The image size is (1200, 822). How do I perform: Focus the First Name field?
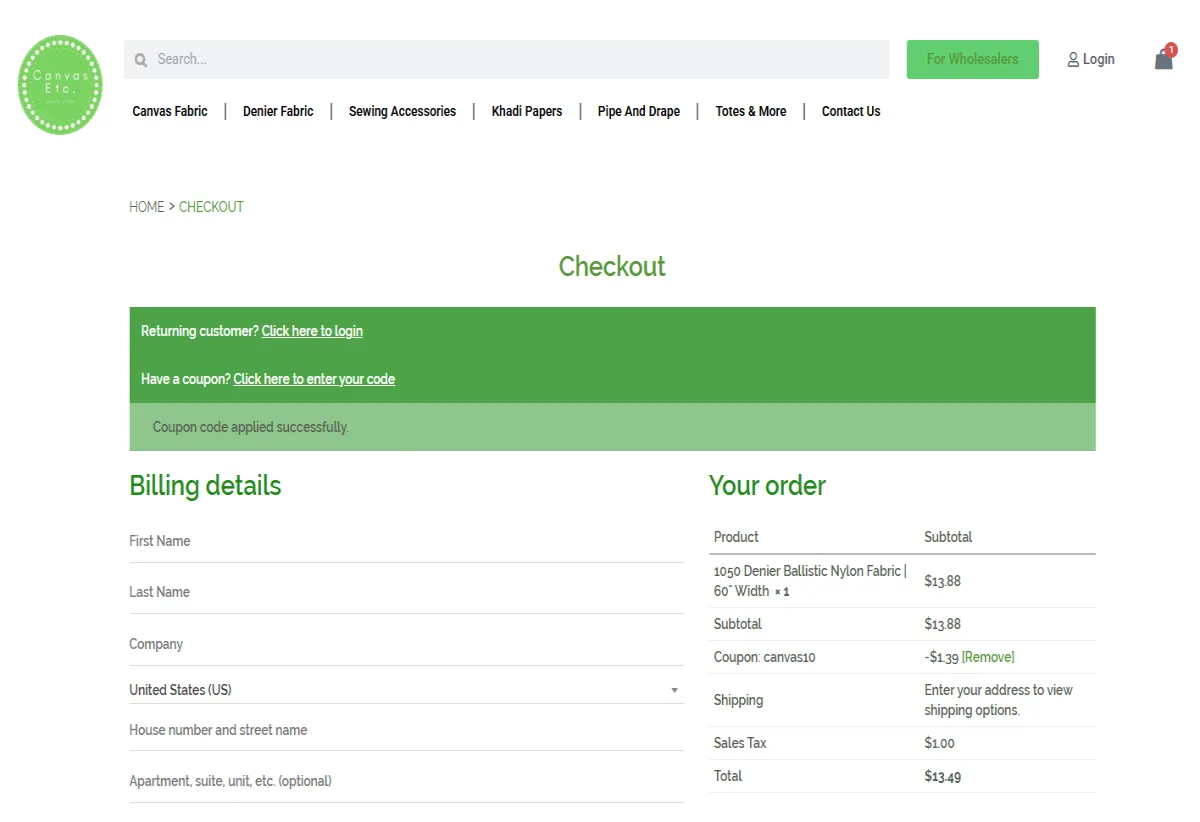[x=405, y=541]
